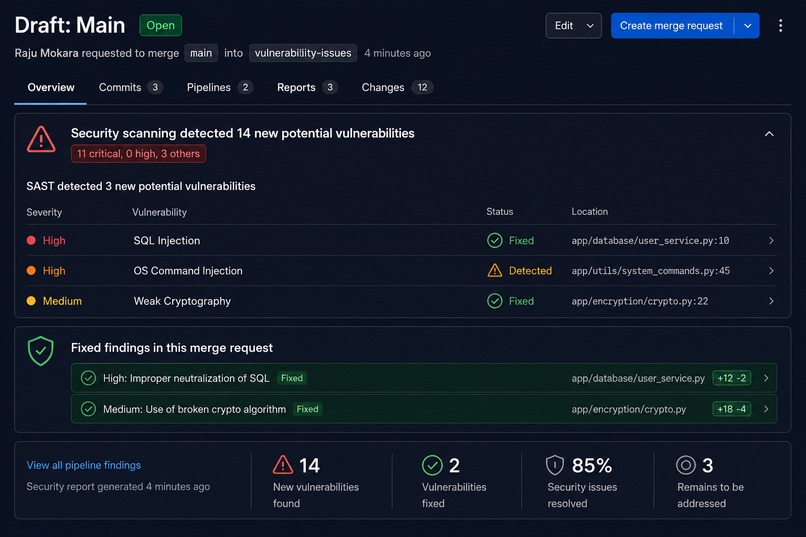Viewport: 806px width, 537px height.
Task: Expand Weak Cryptography row chevron
Action: (x=771, y=301)
